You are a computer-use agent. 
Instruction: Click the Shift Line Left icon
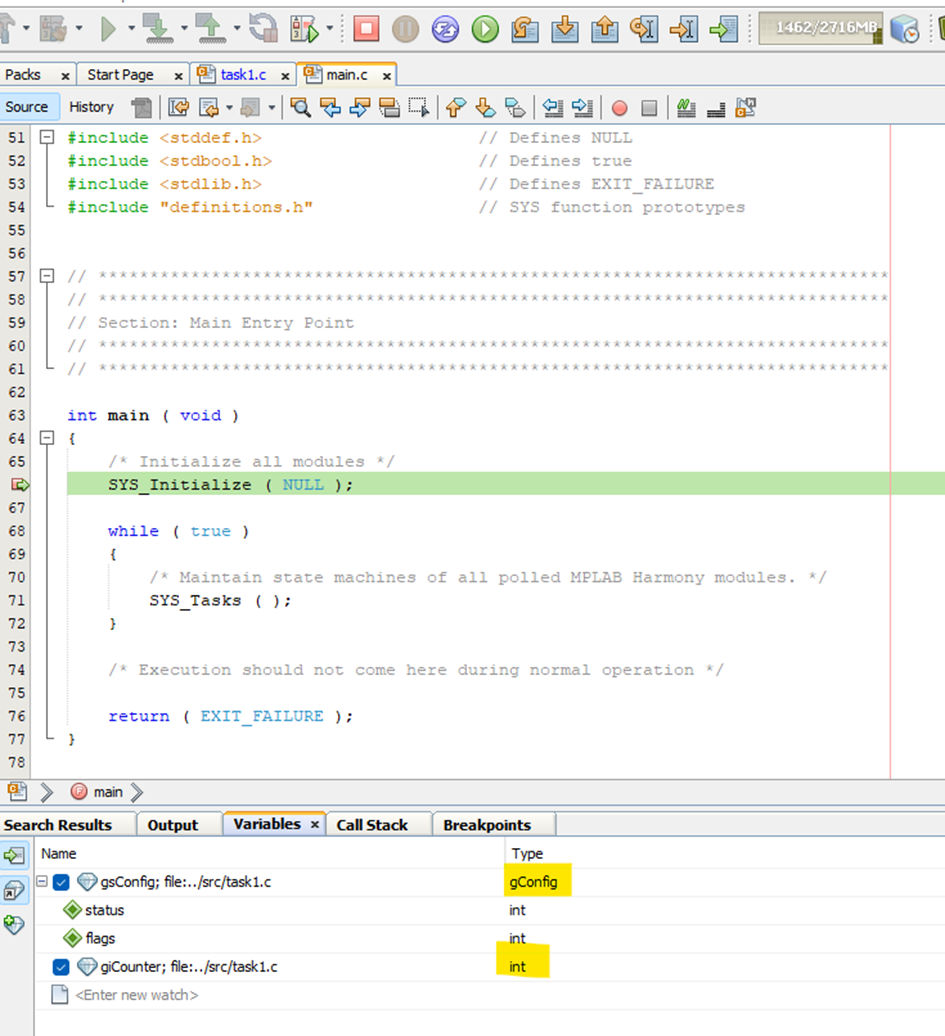[552, 107]
